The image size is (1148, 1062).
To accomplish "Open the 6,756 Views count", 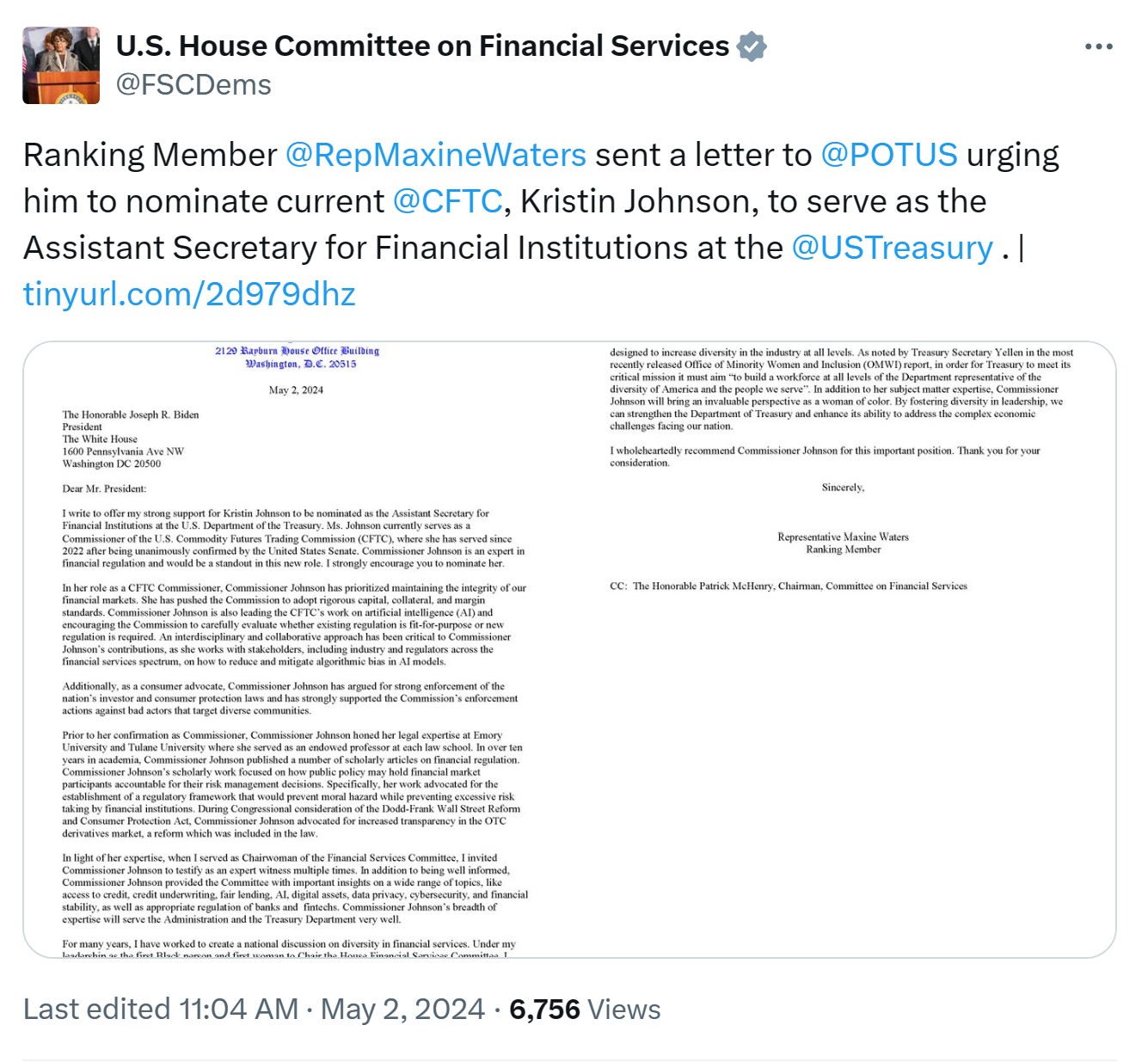I will tap(585, 1009).
